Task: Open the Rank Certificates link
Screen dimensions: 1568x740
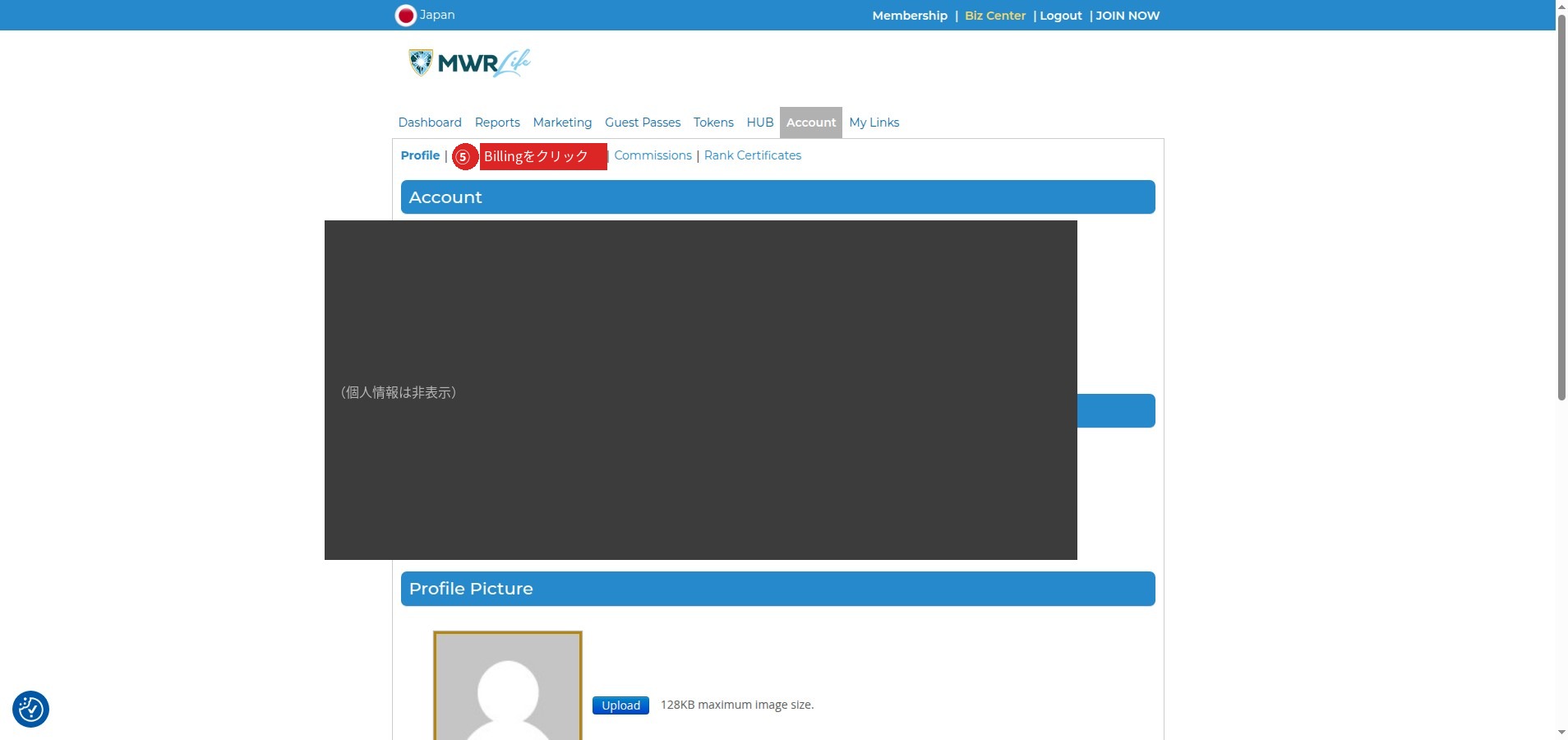Action: [753, 155]
